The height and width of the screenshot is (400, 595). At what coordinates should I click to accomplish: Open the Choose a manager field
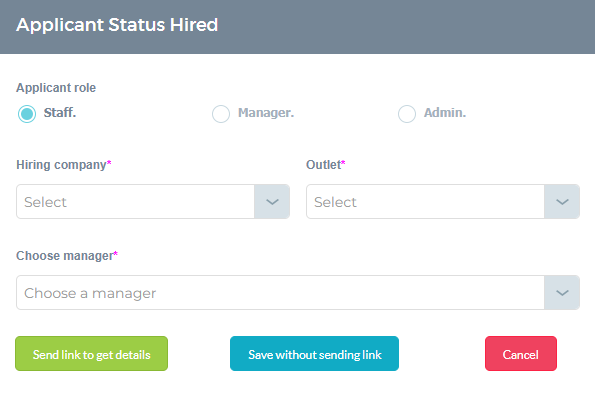click(298, 293)
